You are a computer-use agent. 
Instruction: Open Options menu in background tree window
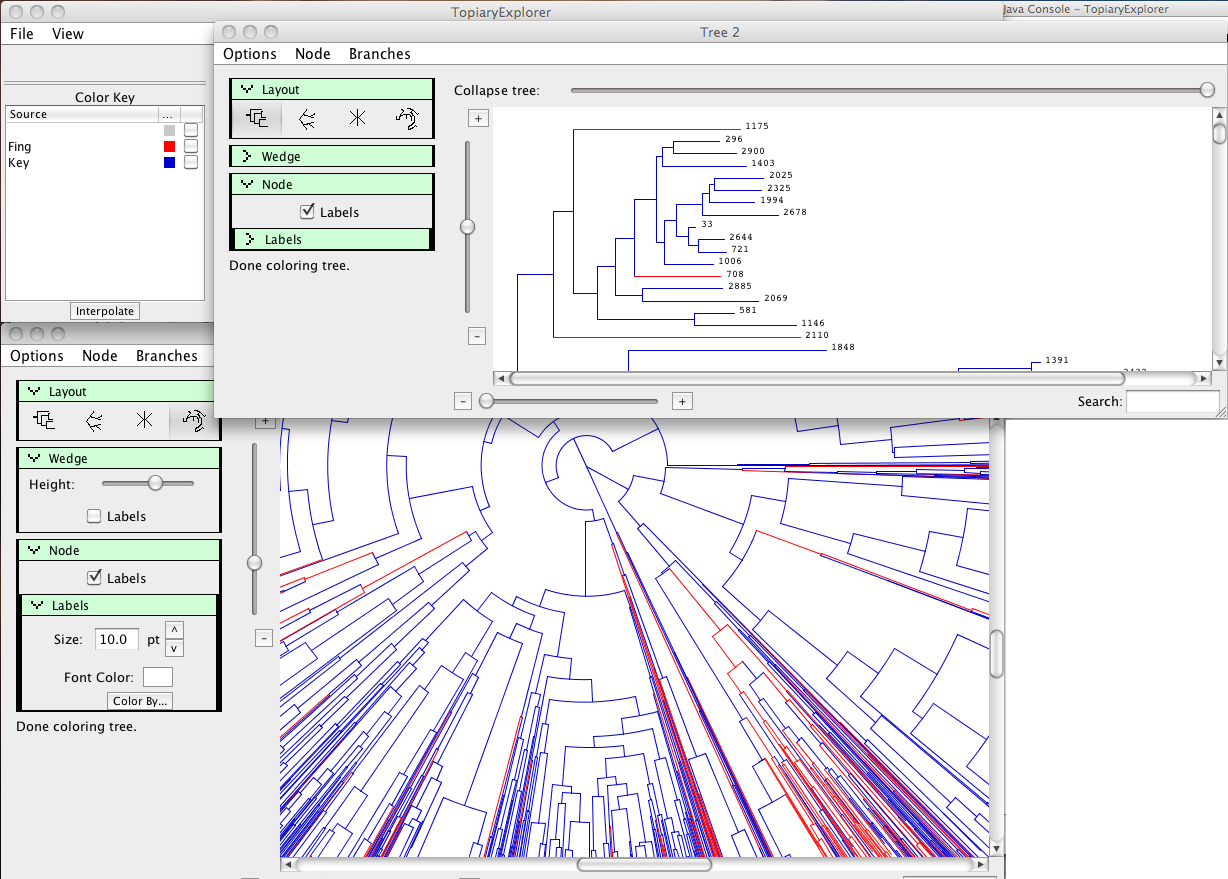coord(37,356)
